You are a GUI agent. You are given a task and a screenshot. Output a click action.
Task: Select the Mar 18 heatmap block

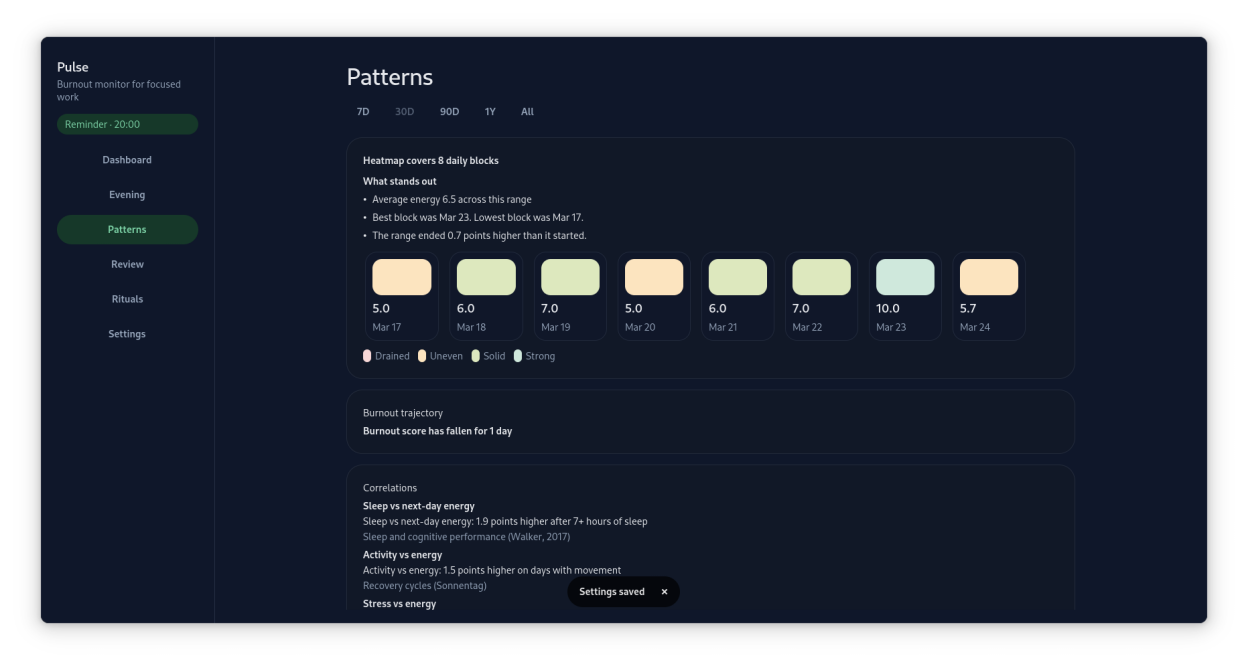[x=486, y=296]
